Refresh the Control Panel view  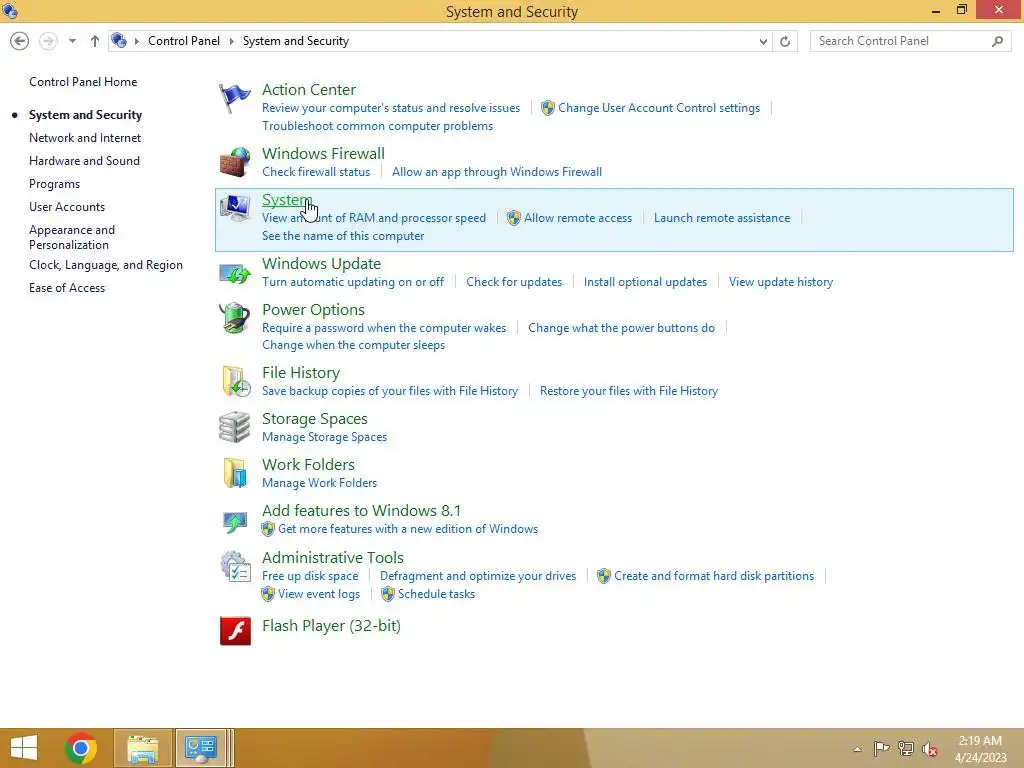click(x=785, y=41)
